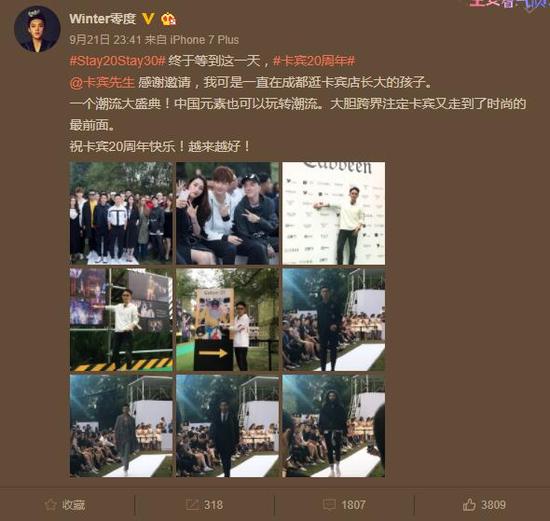Image resolution: width=550 pixels, height=521 pixels.
Task: Open the thumbnail with yellow-black hazard stripes
Action: coord(121,320)
